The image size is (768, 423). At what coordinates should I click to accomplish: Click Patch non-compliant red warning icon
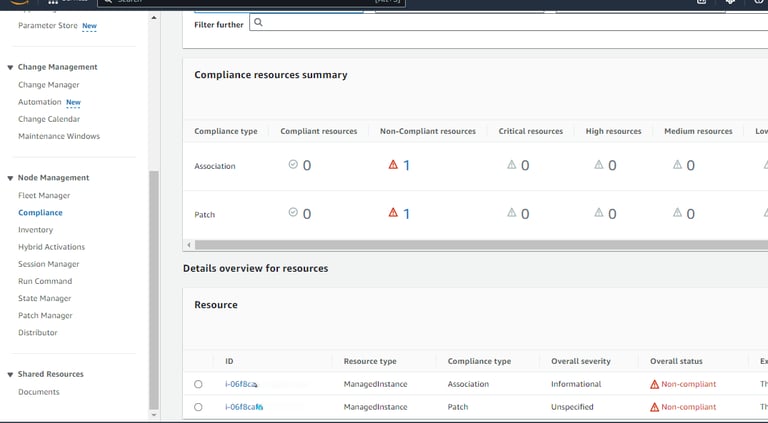393,213
